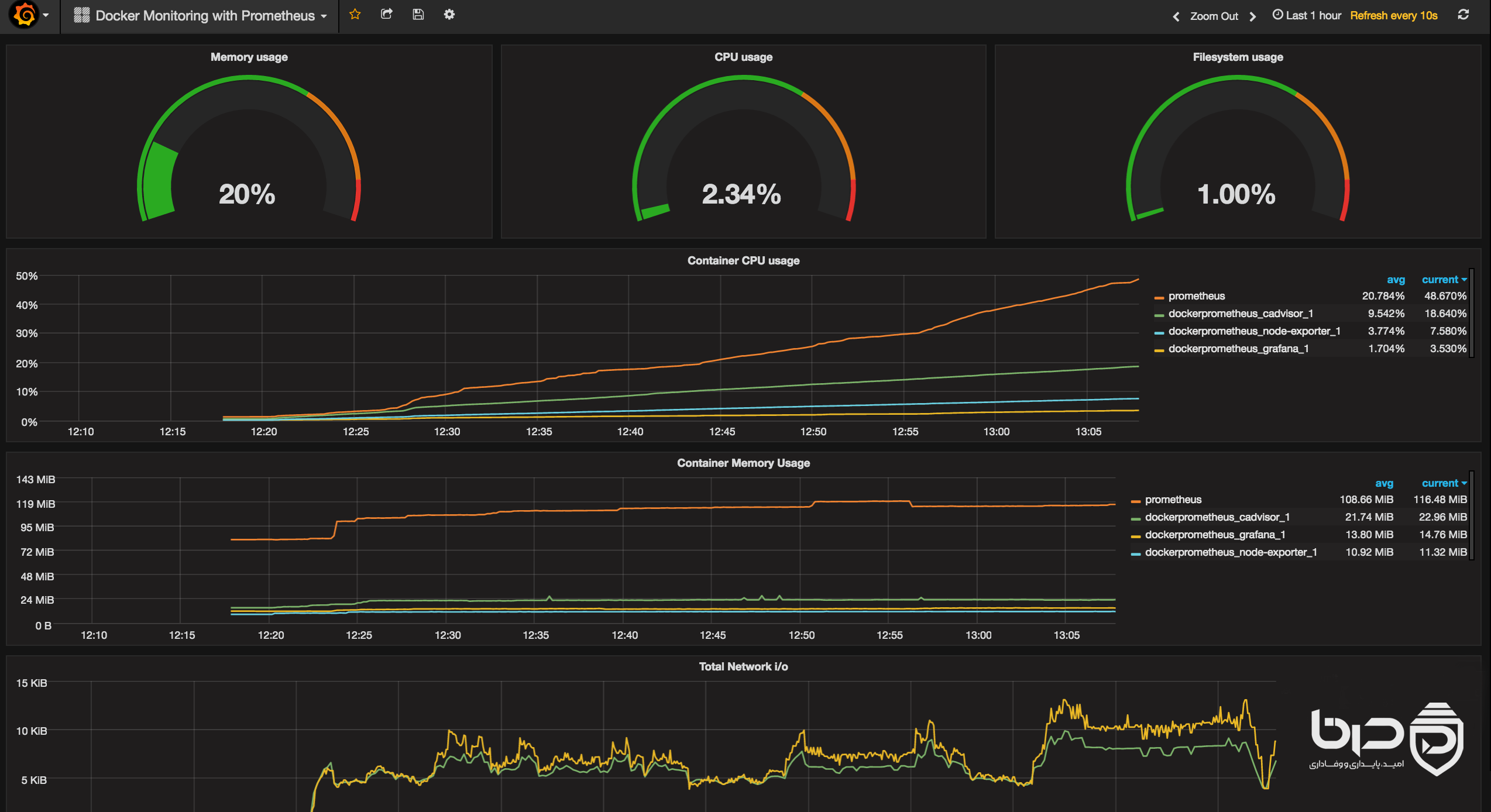Click prometheus current memory 116.48 MiB
Screen dimensions: 1491x812
(1440, 500)
